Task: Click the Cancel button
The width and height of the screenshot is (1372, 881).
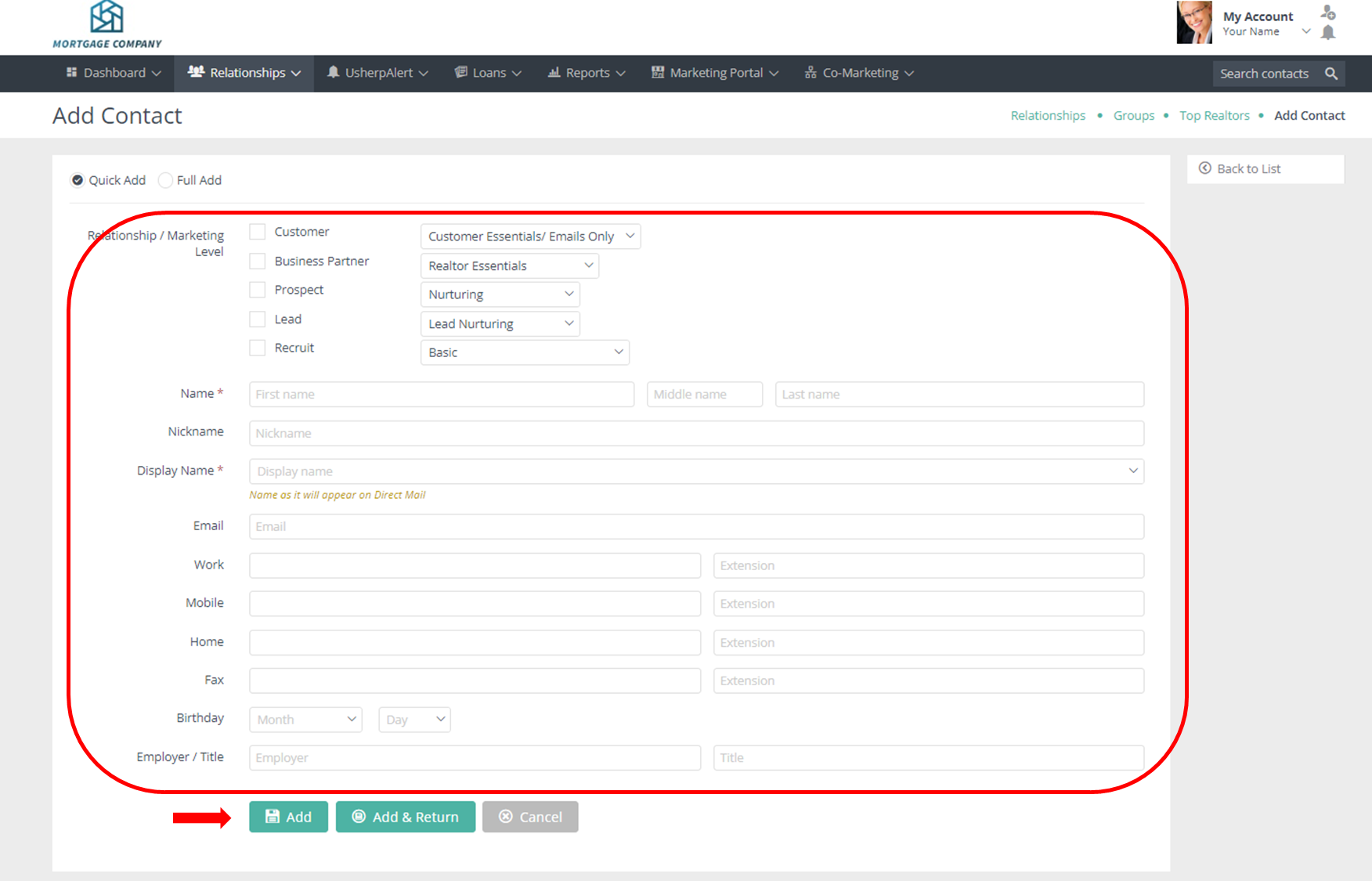Action: coord(530,817)
